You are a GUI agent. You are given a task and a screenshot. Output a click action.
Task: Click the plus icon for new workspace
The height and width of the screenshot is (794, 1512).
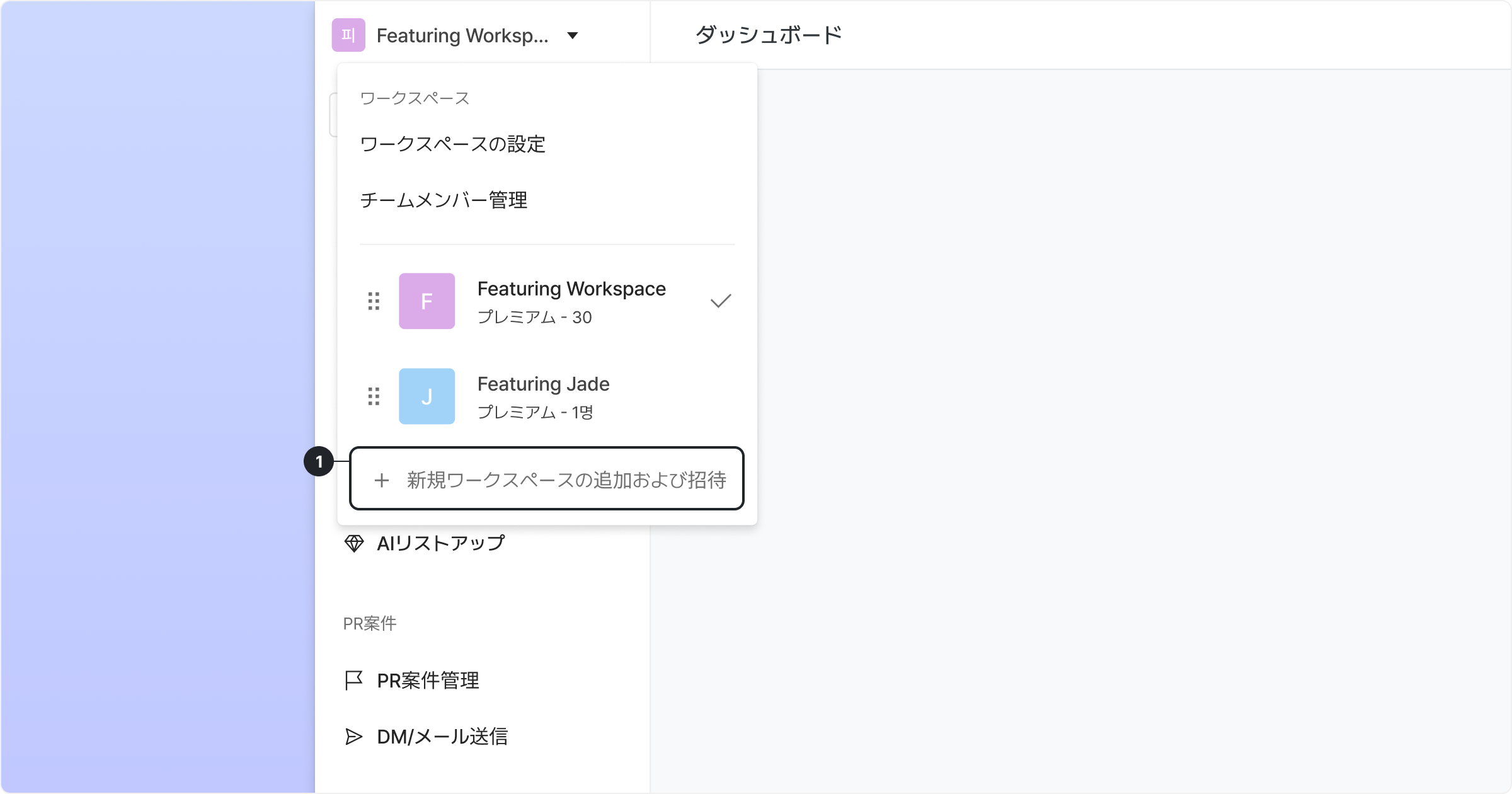(x=382, y=481)
